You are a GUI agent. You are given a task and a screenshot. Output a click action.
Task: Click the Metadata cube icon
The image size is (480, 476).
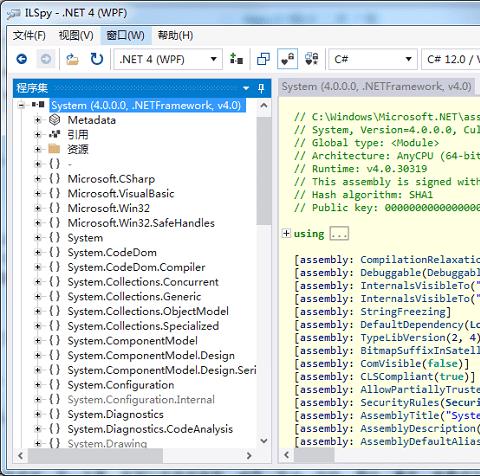coord(54,120)
